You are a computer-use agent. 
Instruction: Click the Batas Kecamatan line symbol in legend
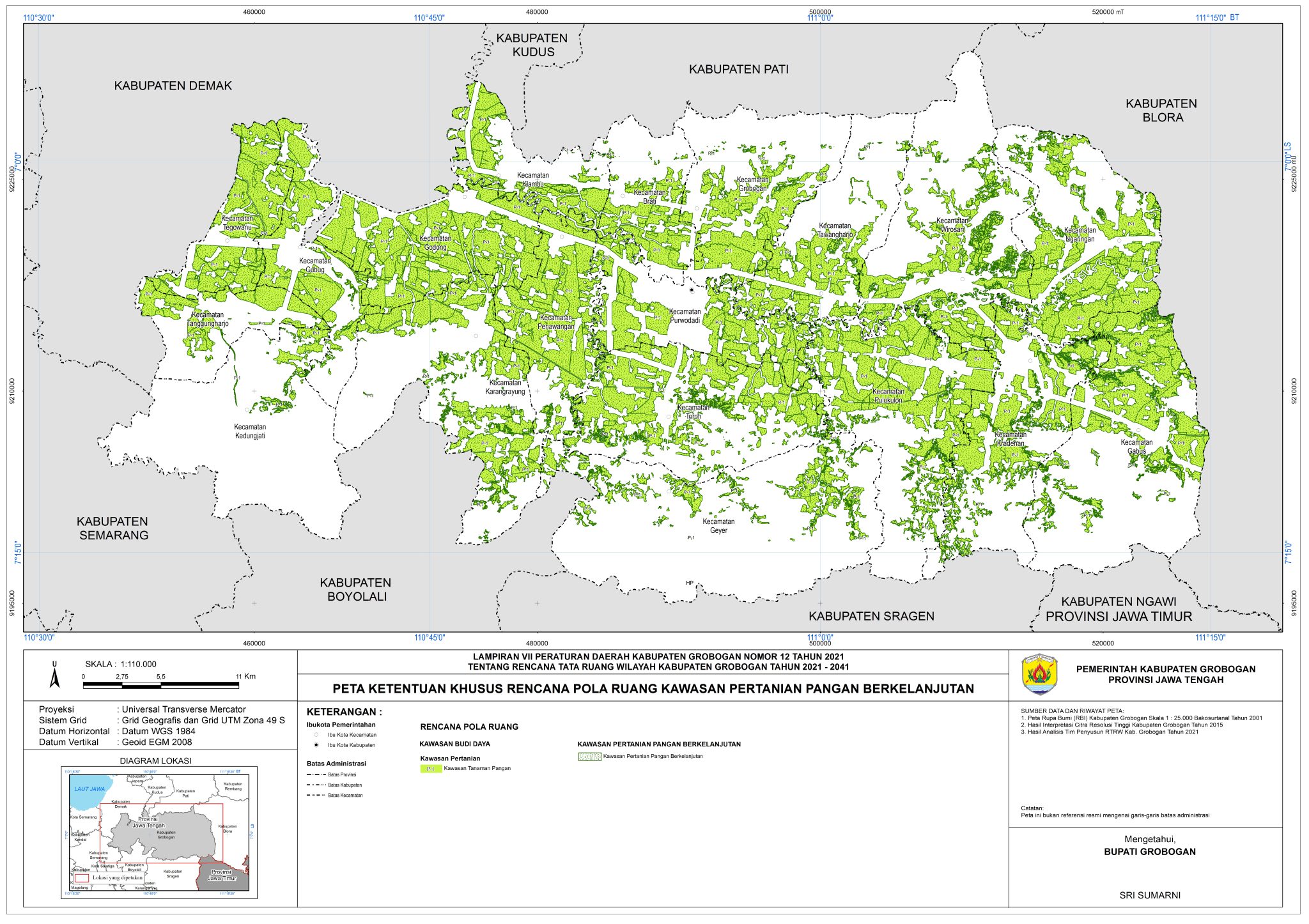(x=316, y=795)
